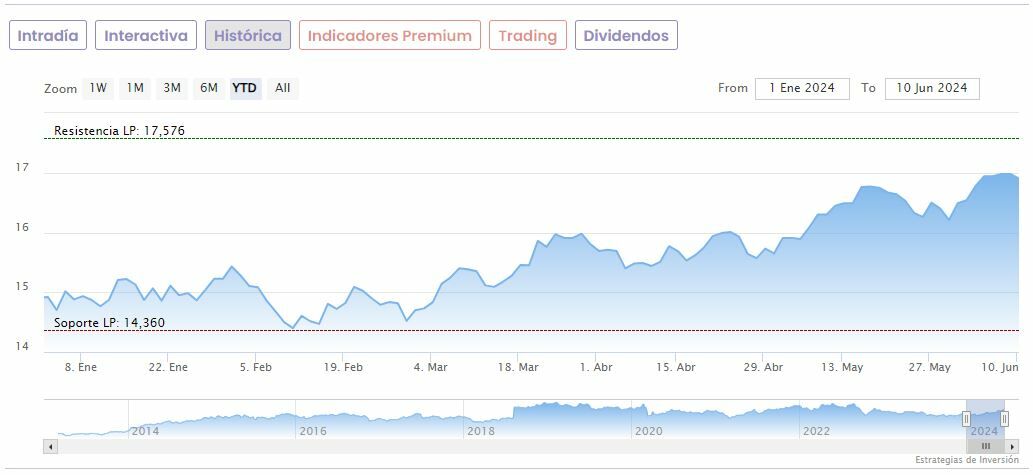Open Estrategias de Inversión credit link

click(967, 460)
